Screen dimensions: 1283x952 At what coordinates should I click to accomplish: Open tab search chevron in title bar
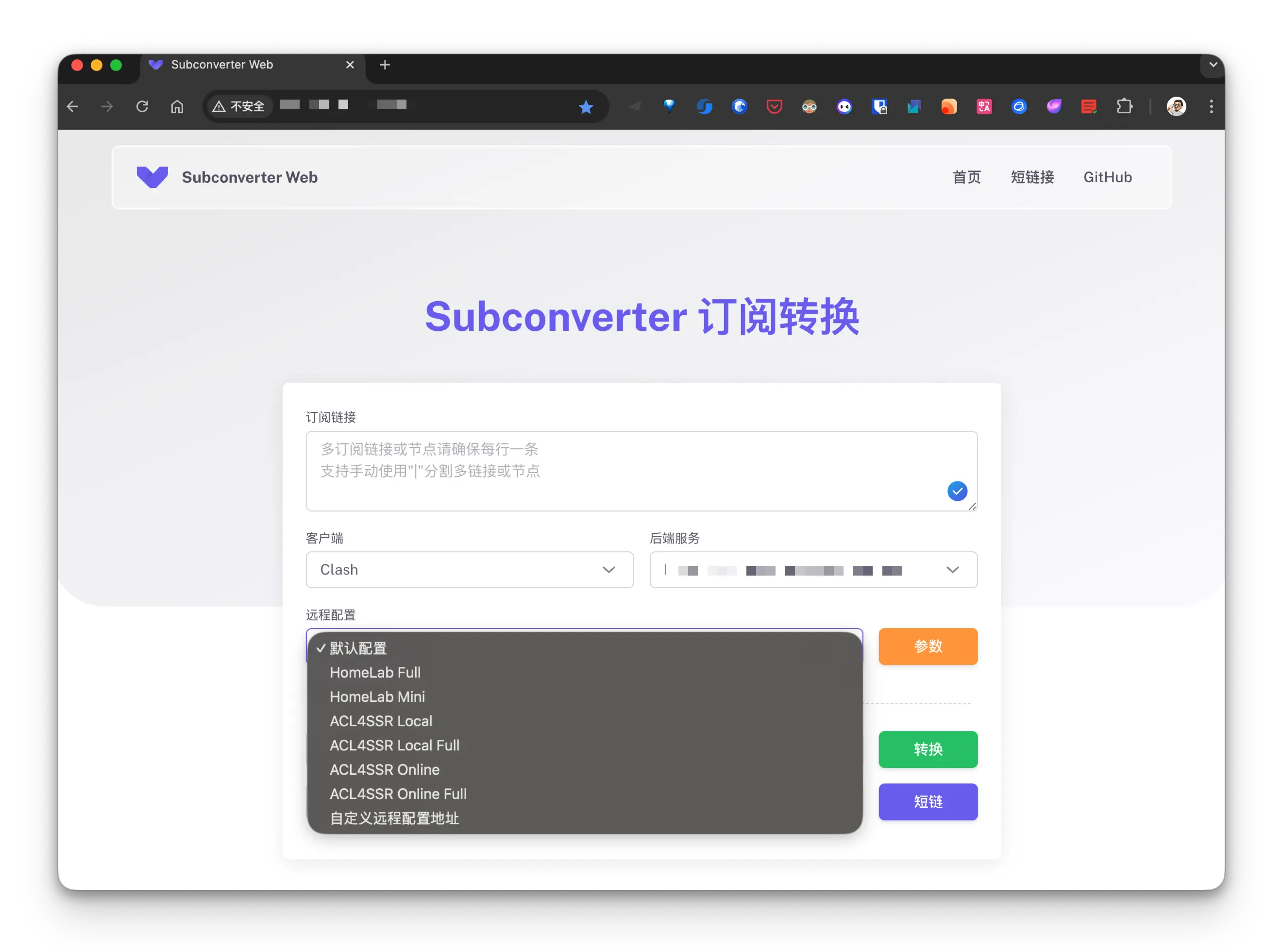click(x=1213, y=65)
